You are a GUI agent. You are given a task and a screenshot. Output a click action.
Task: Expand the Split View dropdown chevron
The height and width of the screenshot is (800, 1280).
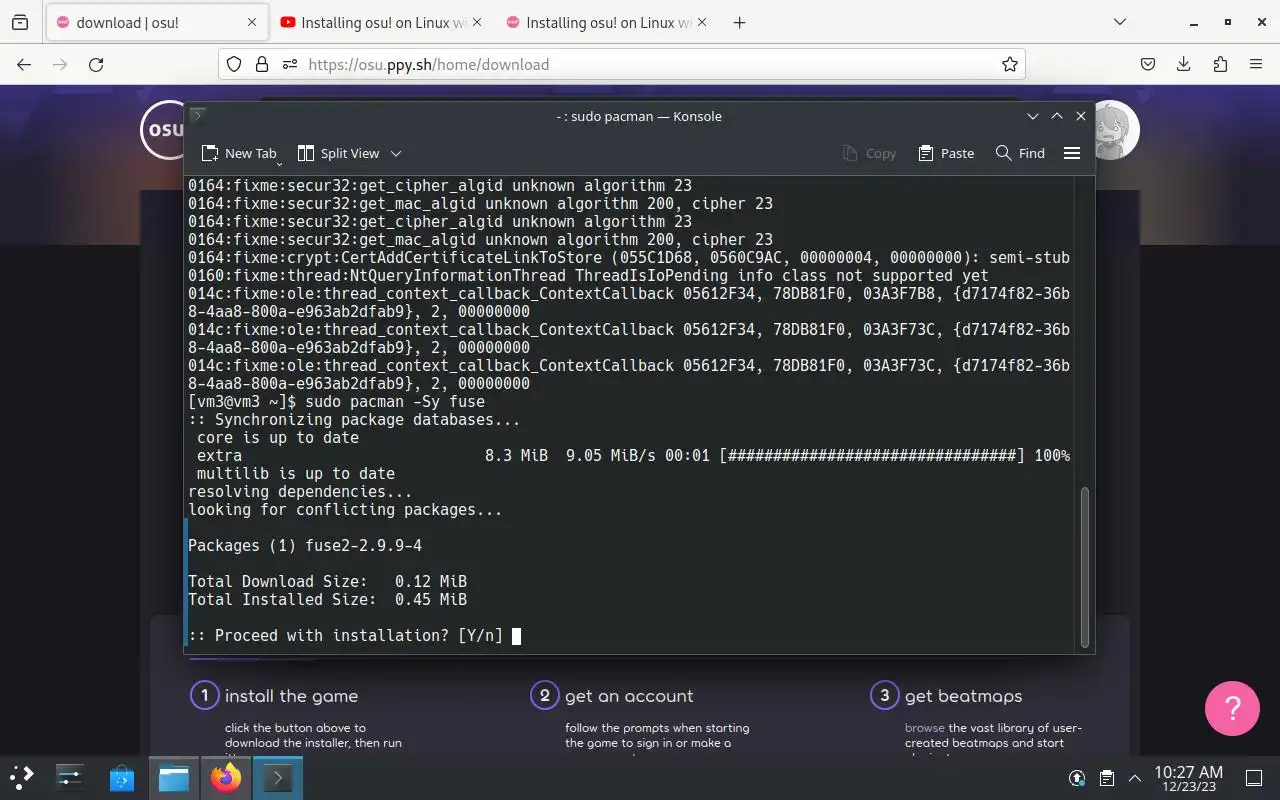coord(396,153)
